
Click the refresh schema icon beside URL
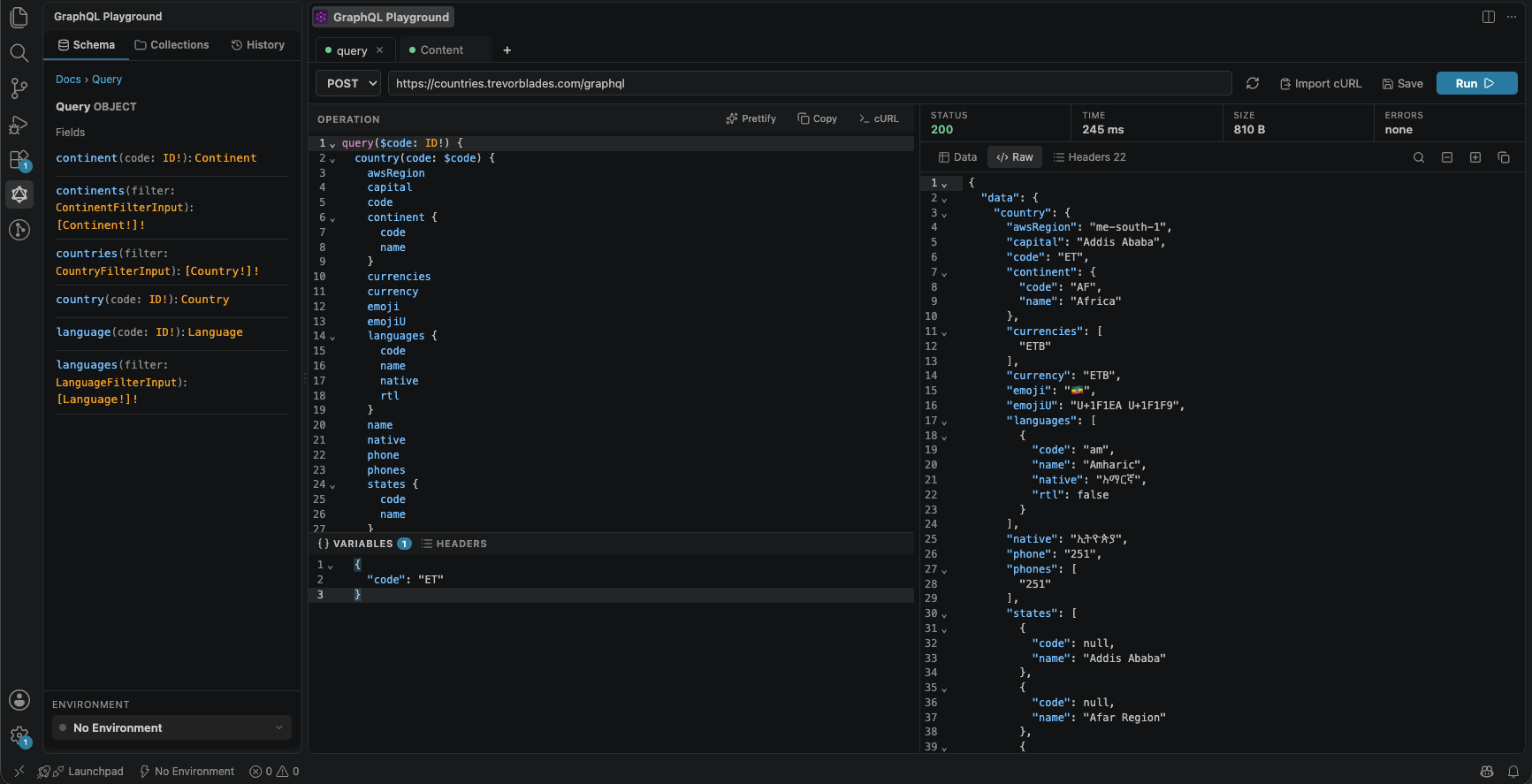coord(1253,83)
